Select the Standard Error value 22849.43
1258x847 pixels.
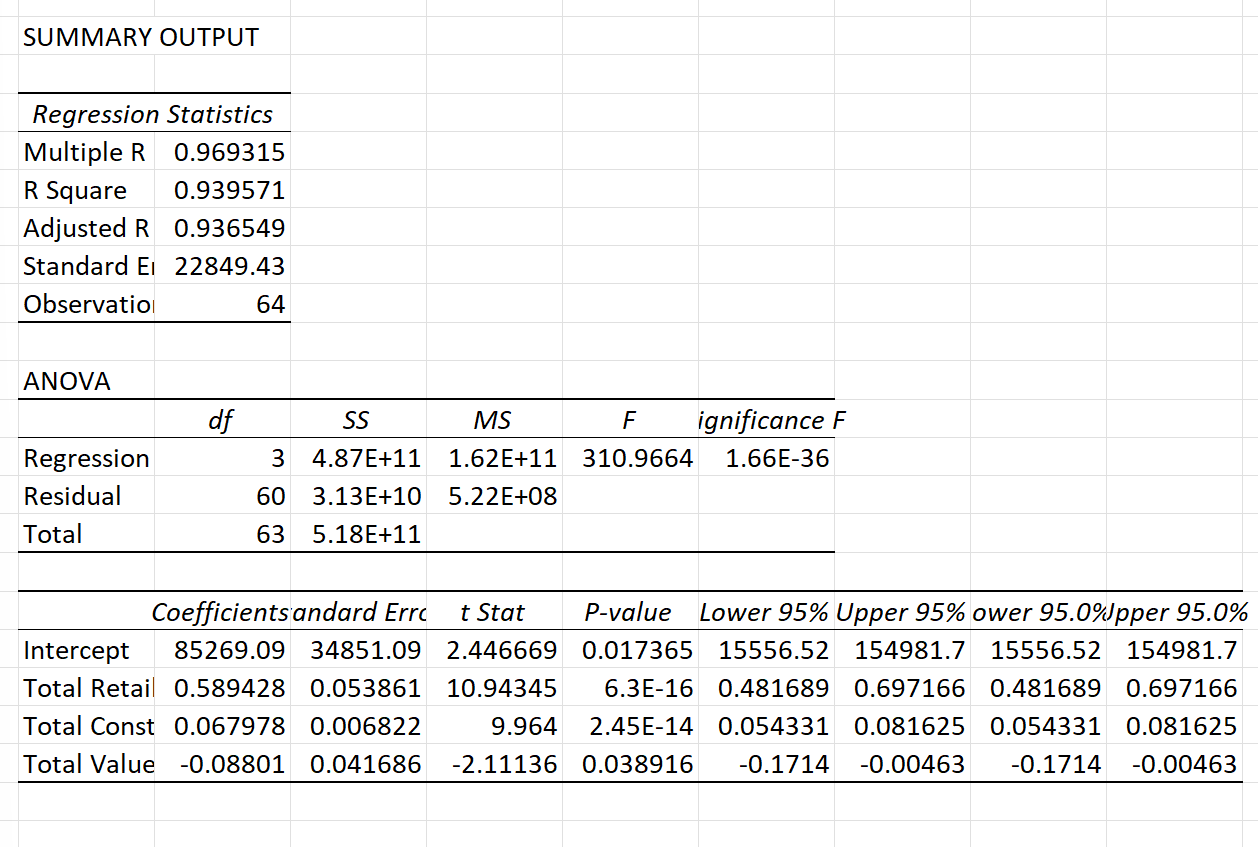coord(229,267)
